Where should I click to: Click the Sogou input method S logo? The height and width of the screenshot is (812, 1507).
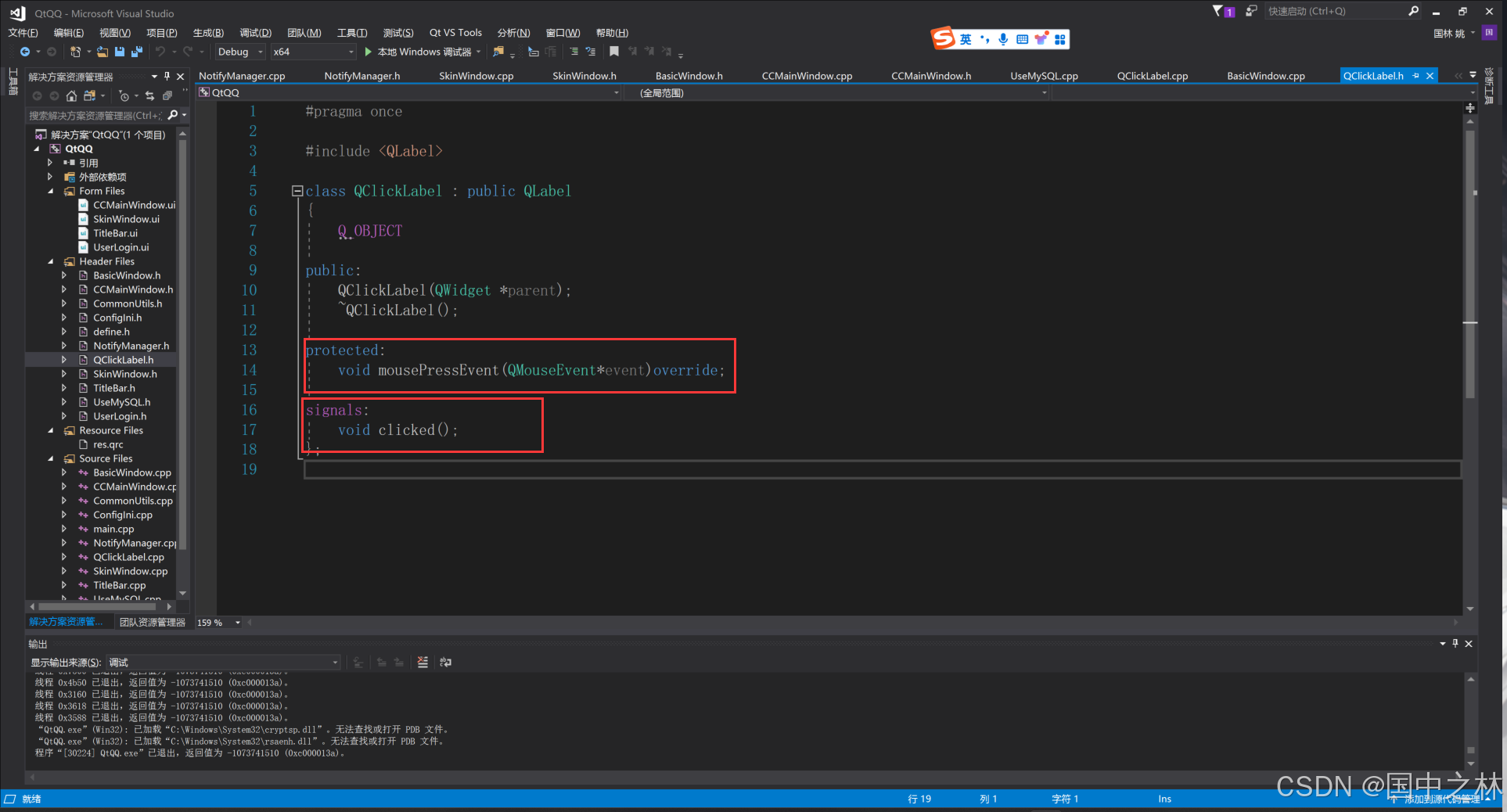[943, 38]
